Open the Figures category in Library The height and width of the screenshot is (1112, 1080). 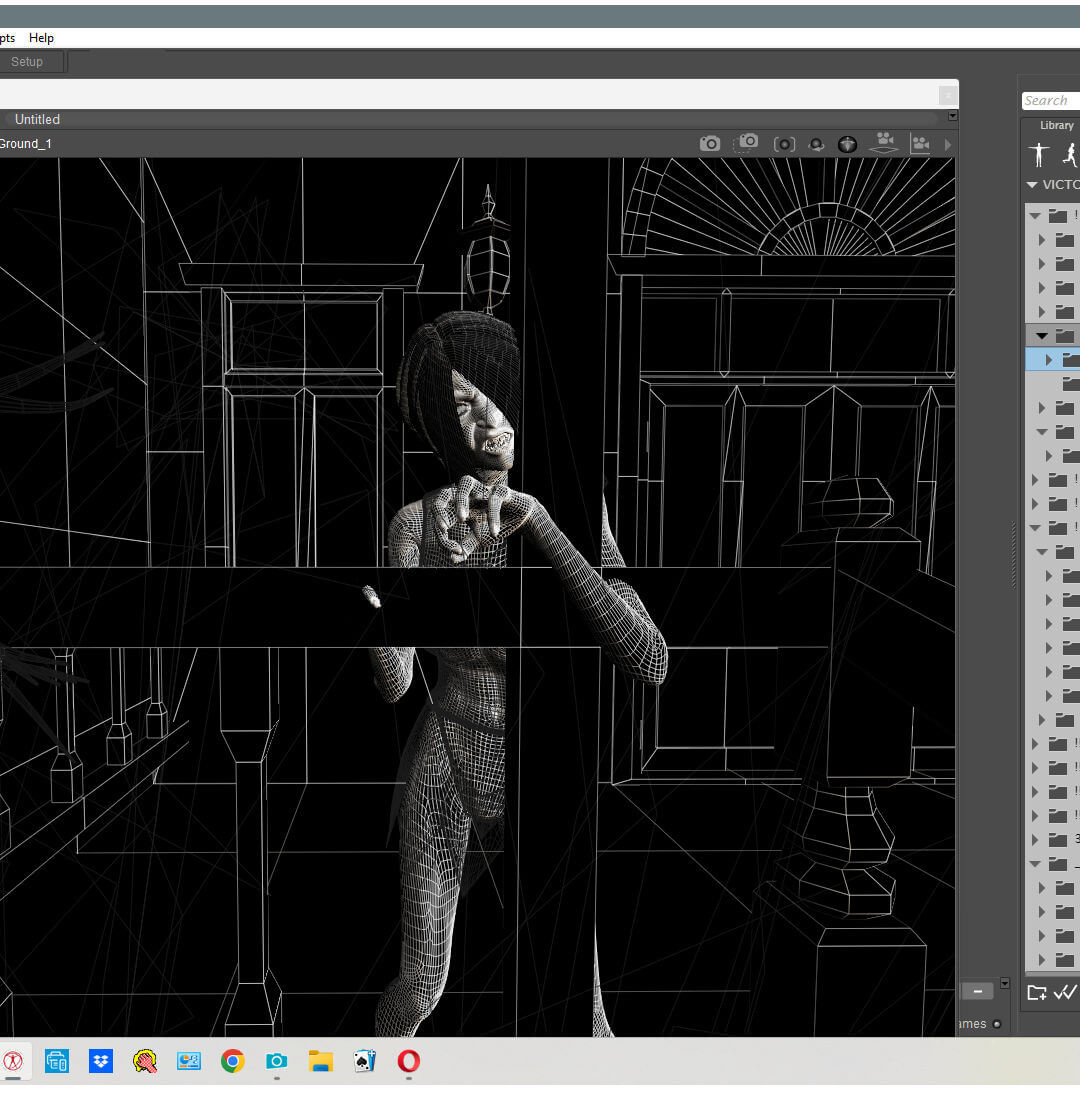click(1039, 154)
